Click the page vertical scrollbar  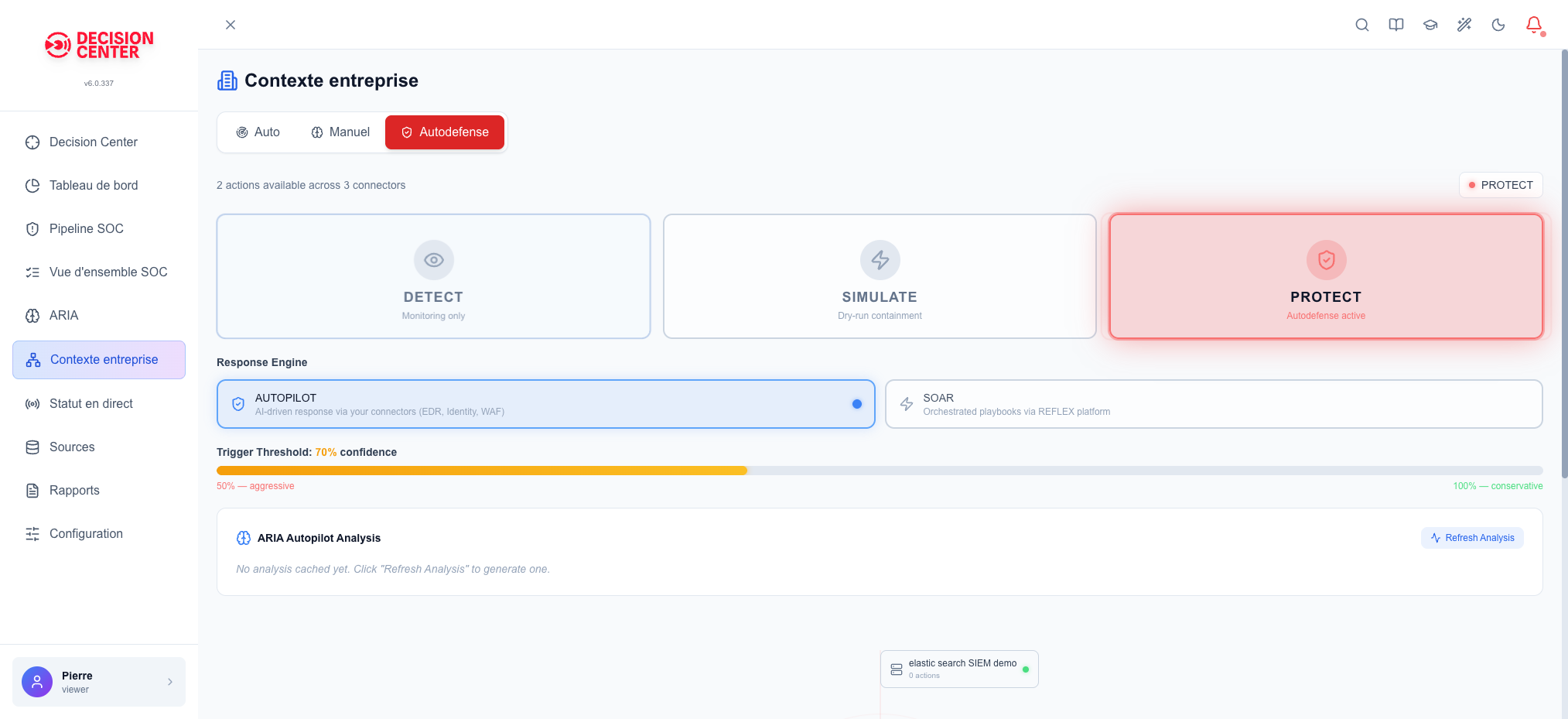1564,263
